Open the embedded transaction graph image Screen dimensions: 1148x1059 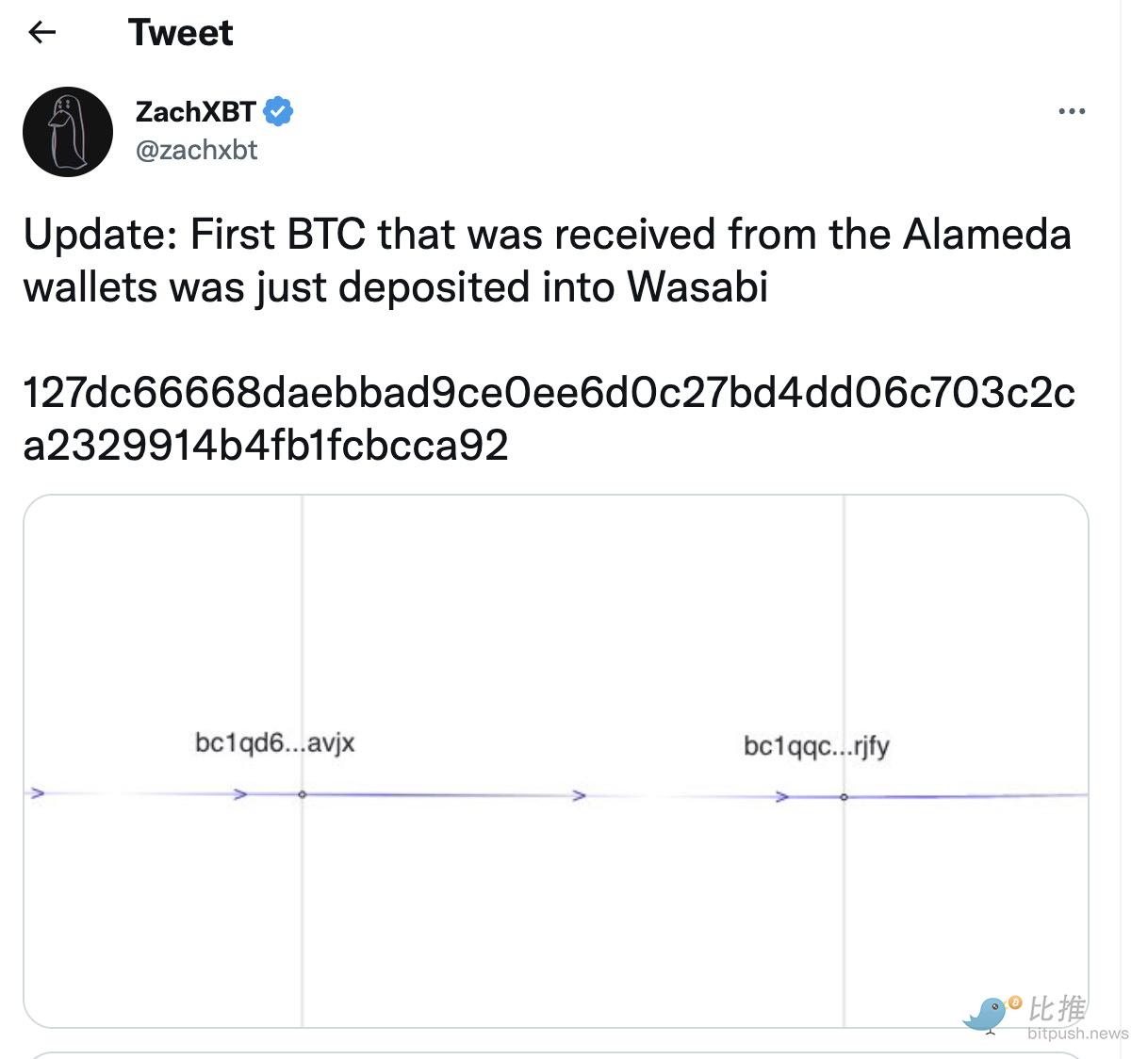coord(556,761)
